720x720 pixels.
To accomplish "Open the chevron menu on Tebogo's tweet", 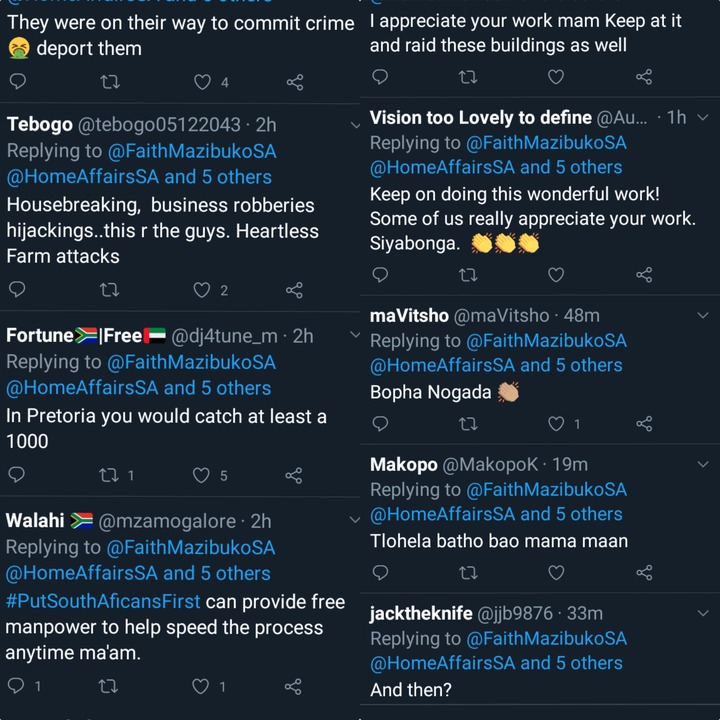I will [x=355, y=125].
